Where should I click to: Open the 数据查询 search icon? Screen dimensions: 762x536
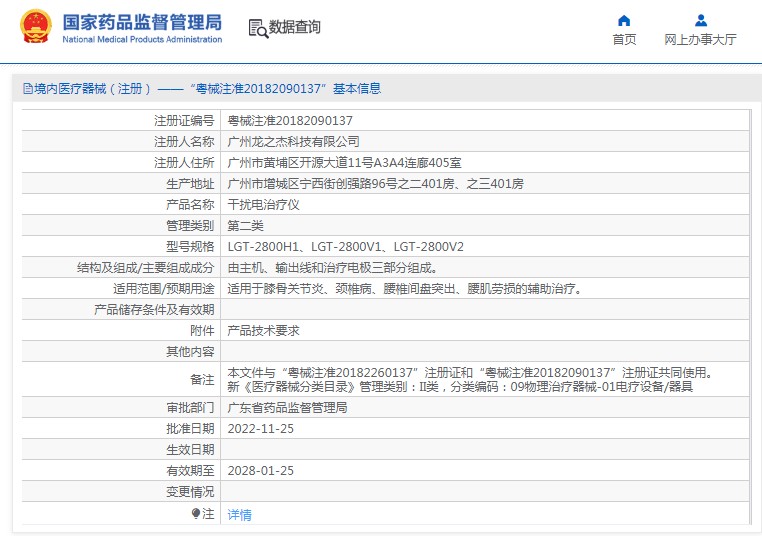click(258, 28)
